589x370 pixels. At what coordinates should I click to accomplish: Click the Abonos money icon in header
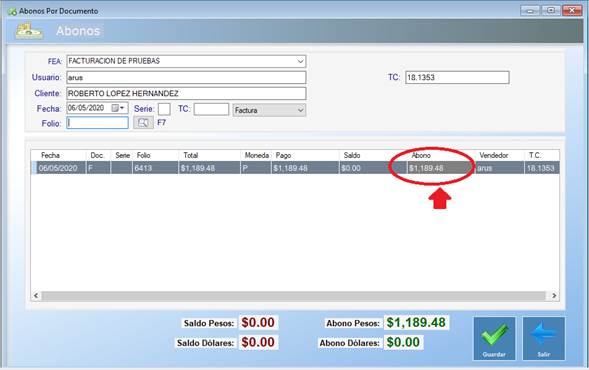point(29,32)
